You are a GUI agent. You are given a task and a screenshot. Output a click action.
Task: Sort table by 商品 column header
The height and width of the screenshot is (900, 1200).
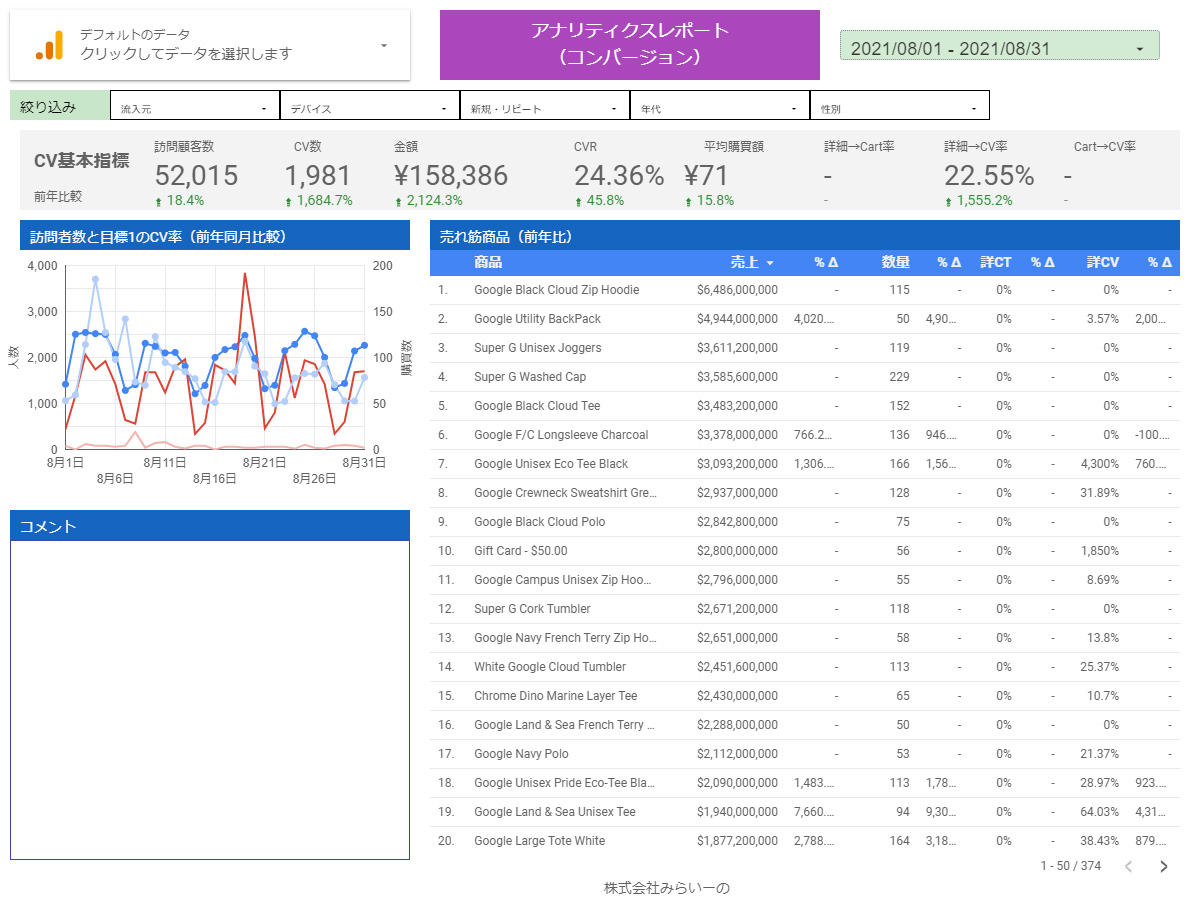click(488, 263)
